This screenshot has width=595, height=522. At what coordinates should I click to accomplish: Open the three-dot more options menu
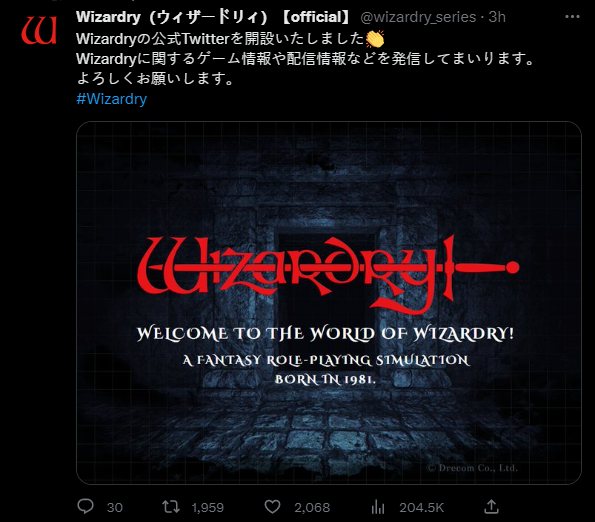coord(572,17)
